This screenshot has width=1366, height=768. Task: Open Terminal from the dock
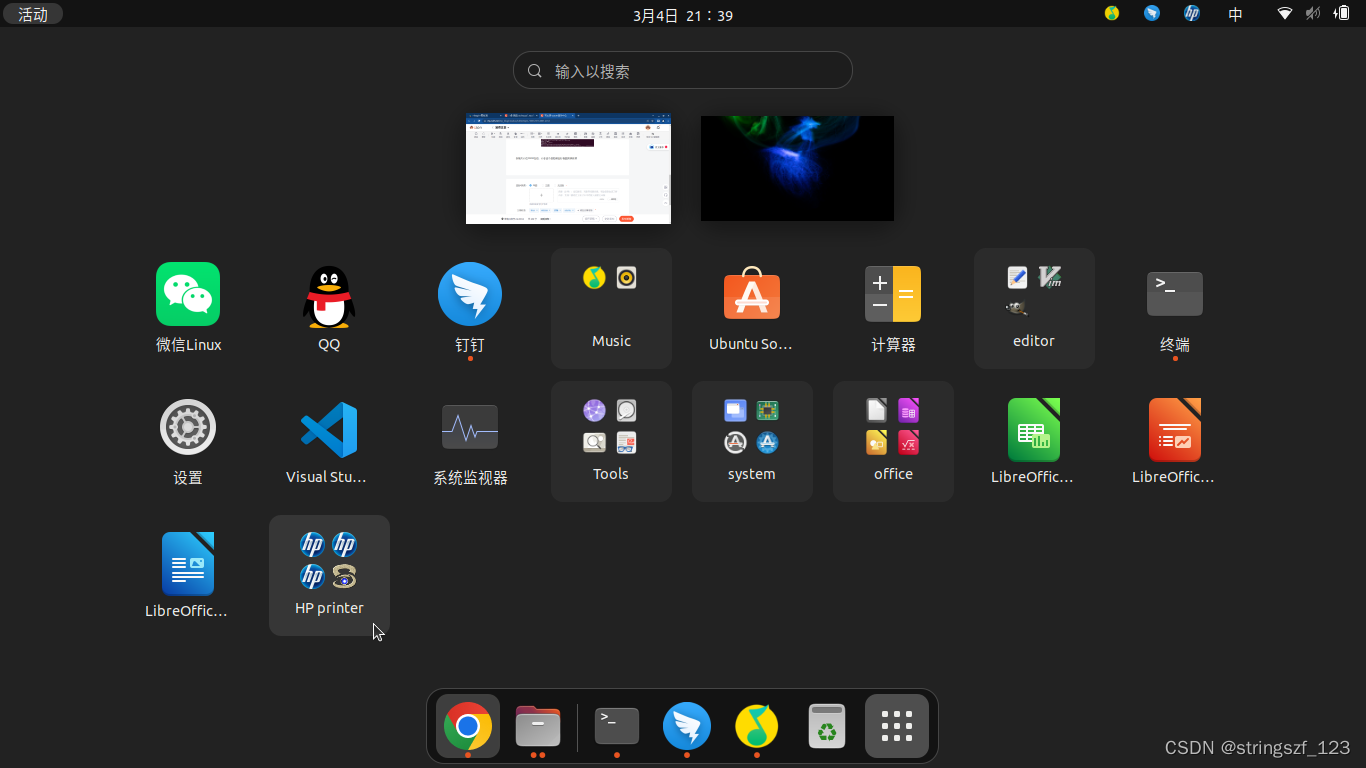click(x=617, y=726)
